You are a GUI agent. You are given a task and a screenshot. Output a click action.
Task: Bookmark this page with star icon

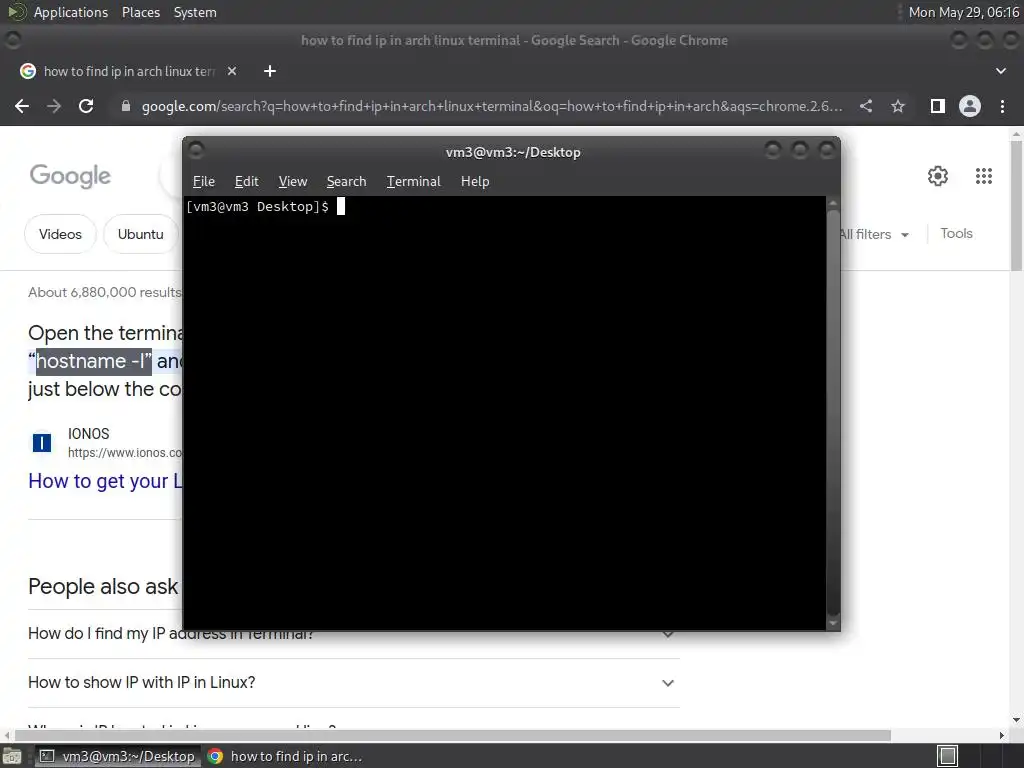click(x=898, y=106)
